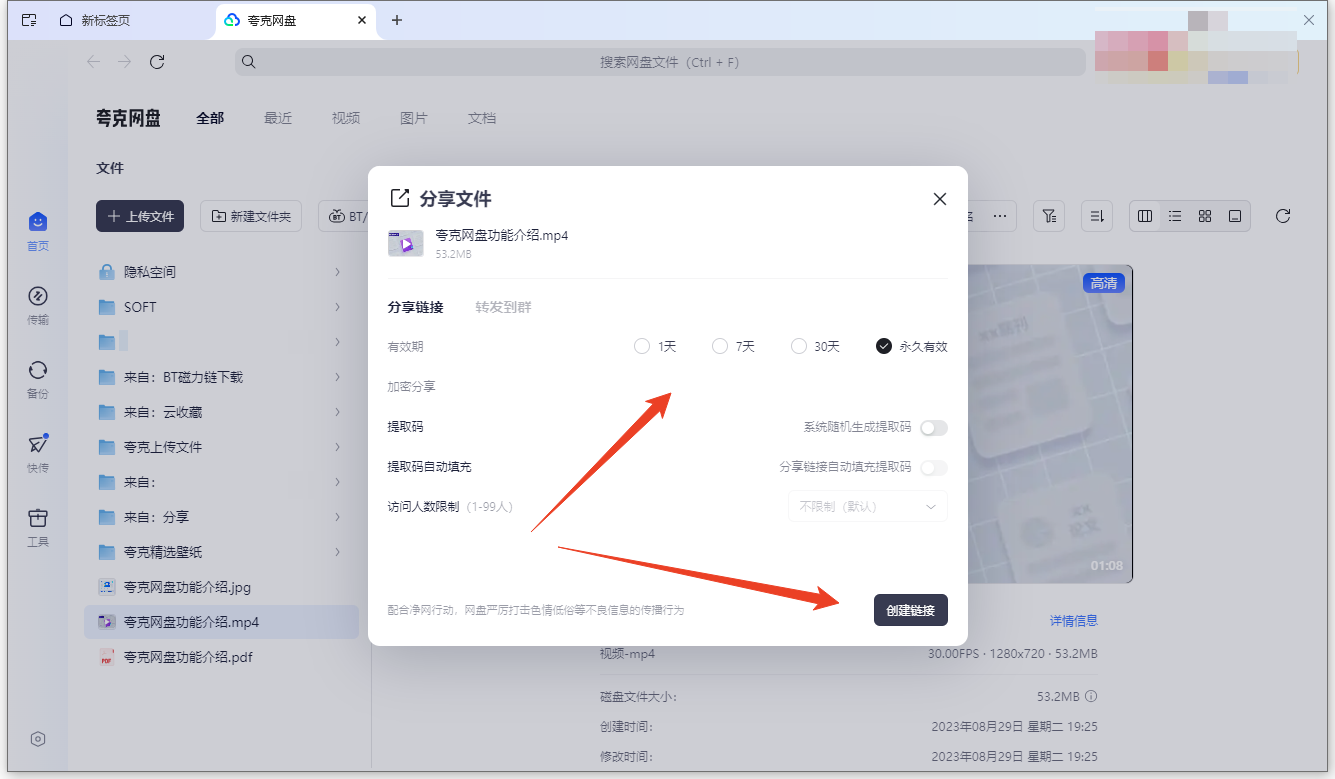Enable 系统随机生成提取码 toggle
1335x779 pixels.
[x=933, y=427]
